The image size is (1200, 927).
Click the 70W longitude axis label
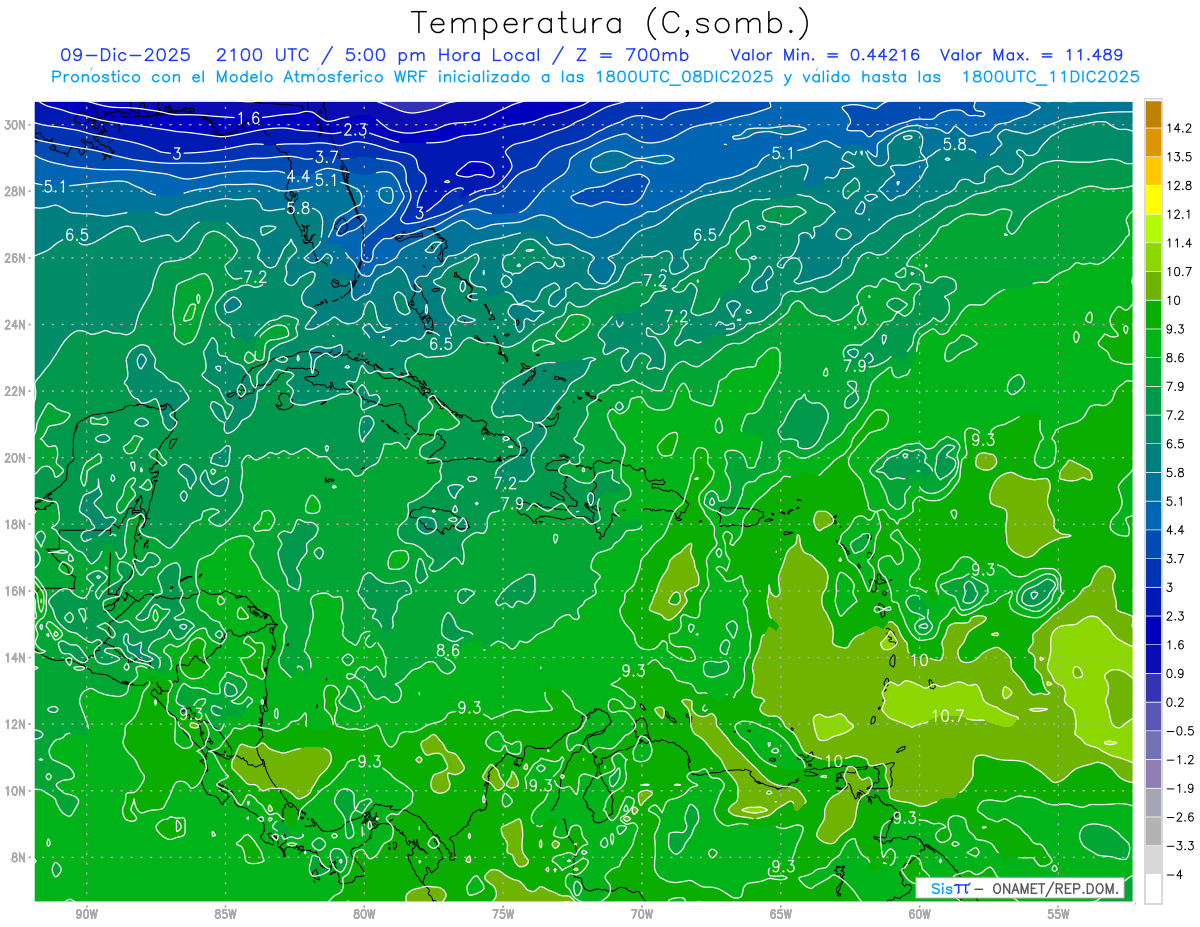642,914
